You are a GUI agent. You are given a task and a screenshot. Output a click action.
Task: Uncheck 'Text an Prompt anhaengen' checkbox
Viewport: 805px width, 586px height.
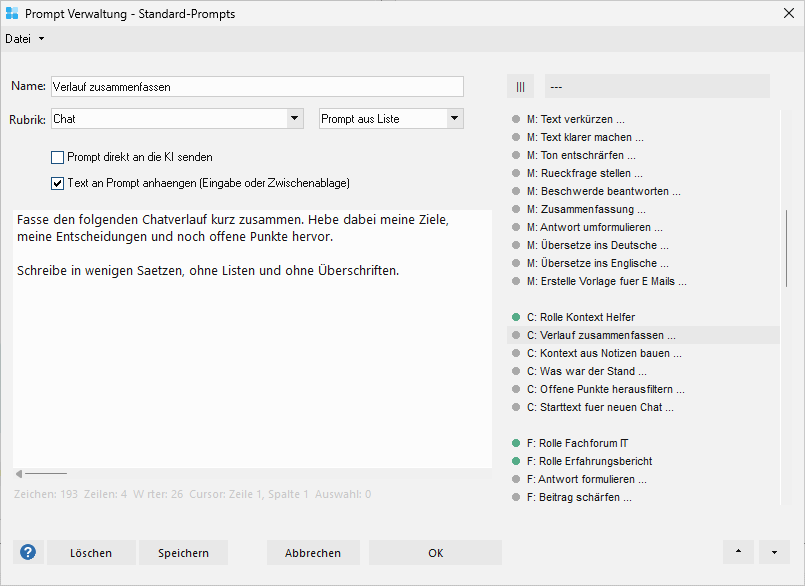coord(58,183)
